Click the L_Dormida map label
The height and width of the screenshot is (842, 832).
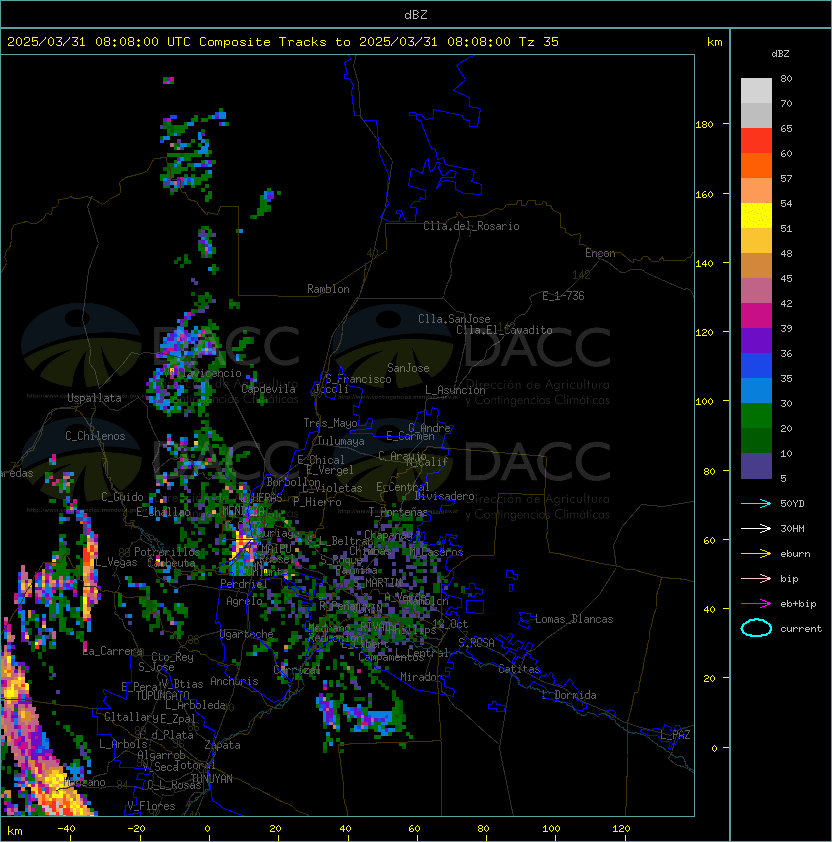(x=569, y=695)
